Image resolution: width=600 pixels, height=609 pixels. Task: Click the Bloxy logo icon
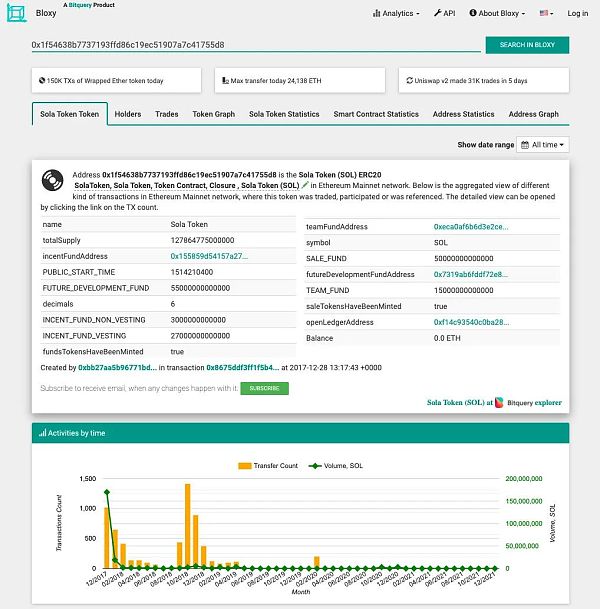tap(15, 15)
